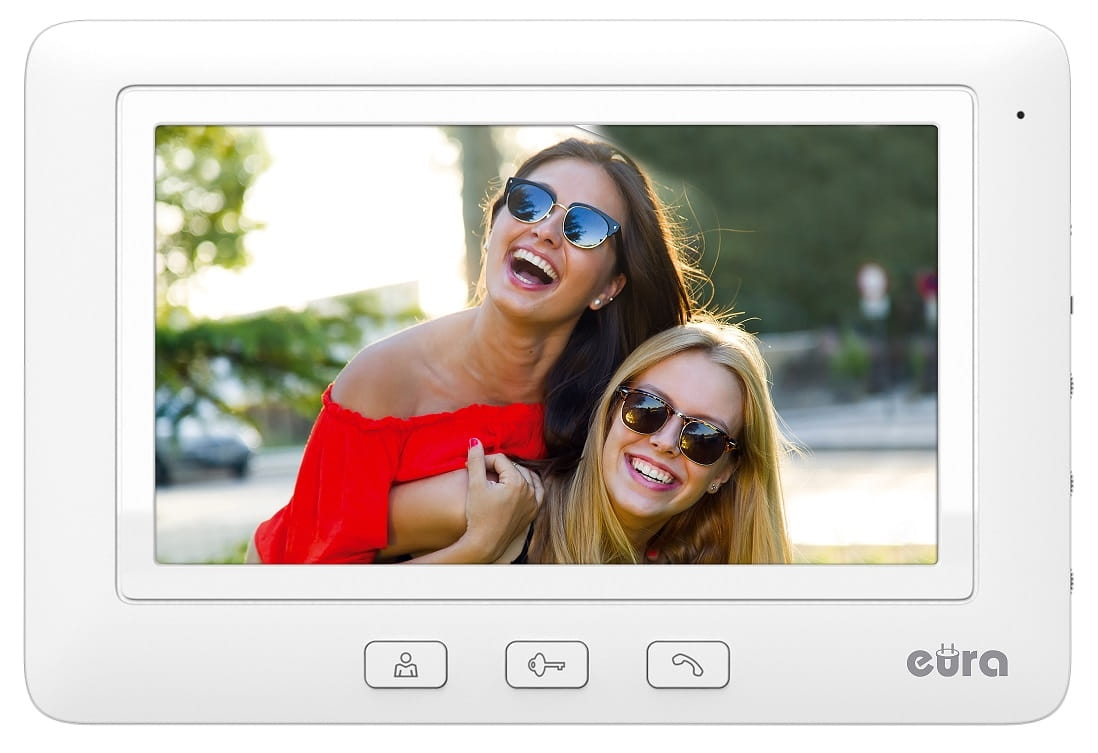Toggle the dark slide switch on the right edge
Image resolution: width=1098 pixels, height=753 pixels.
point(1070,304)
